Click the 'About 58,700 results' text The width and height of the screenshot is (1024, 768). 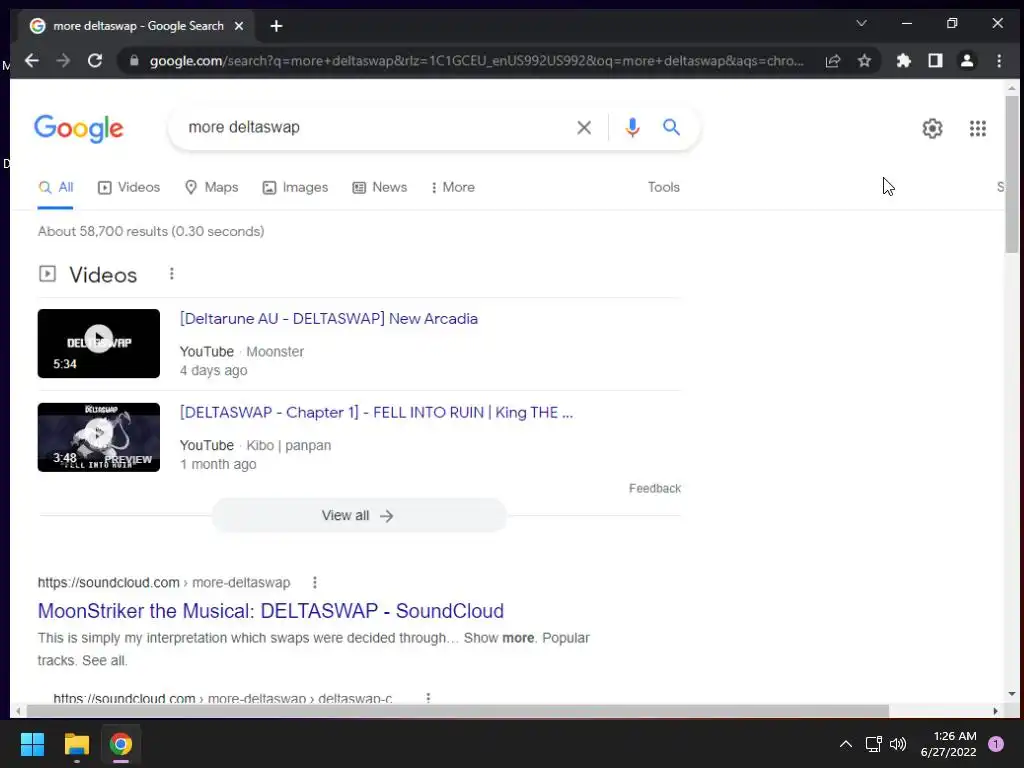tap(151, 231)
